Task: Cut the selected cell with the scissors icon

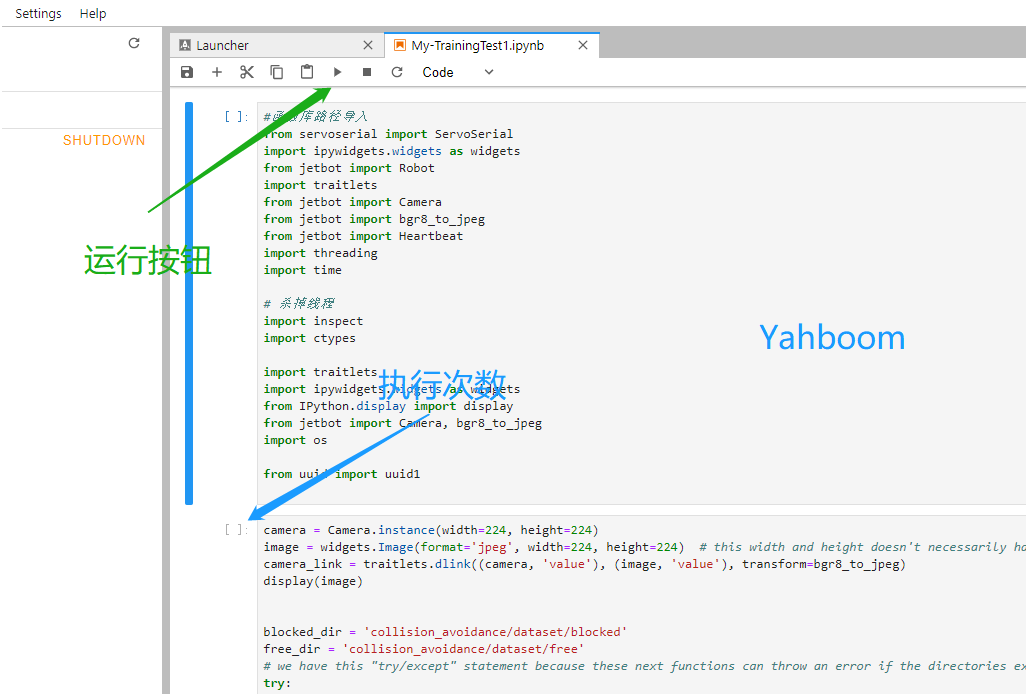Action: pos(247,72)
